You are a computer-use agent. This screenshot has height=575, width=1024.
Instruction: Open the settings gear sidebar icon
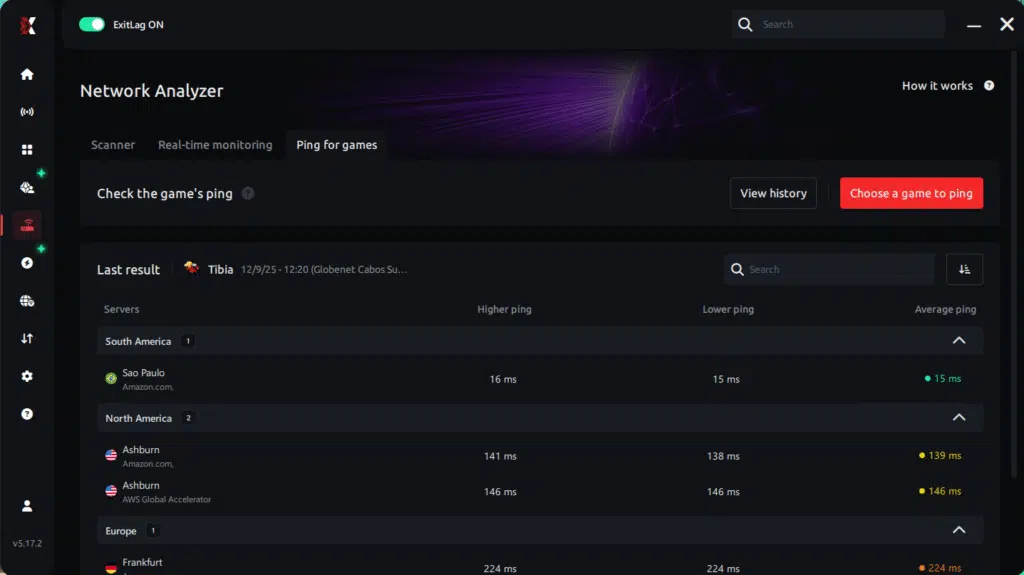point(27,376)
